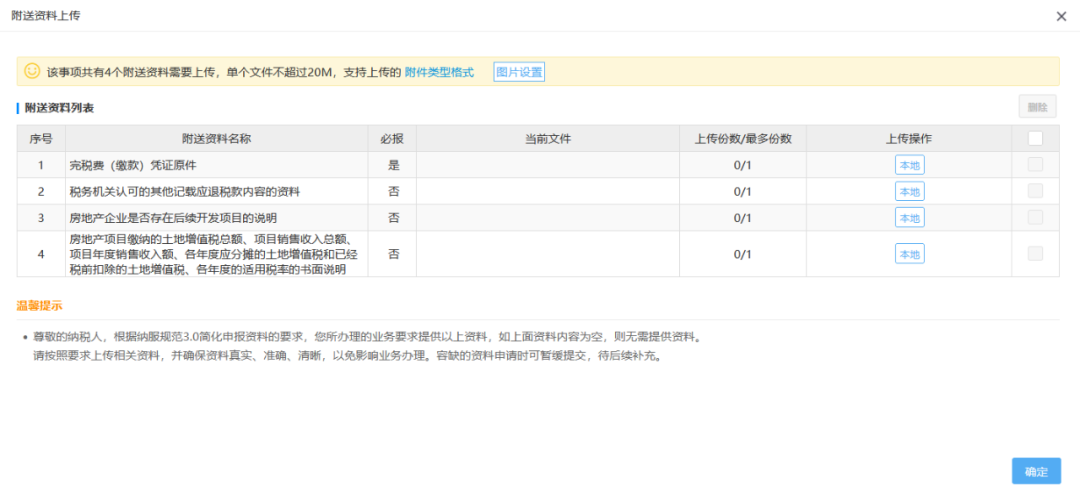The height and width of the screenshot is (499, 1080).
Task: Click 本地 for row 4 土地增值税书面说明
Action: [909, 254]
